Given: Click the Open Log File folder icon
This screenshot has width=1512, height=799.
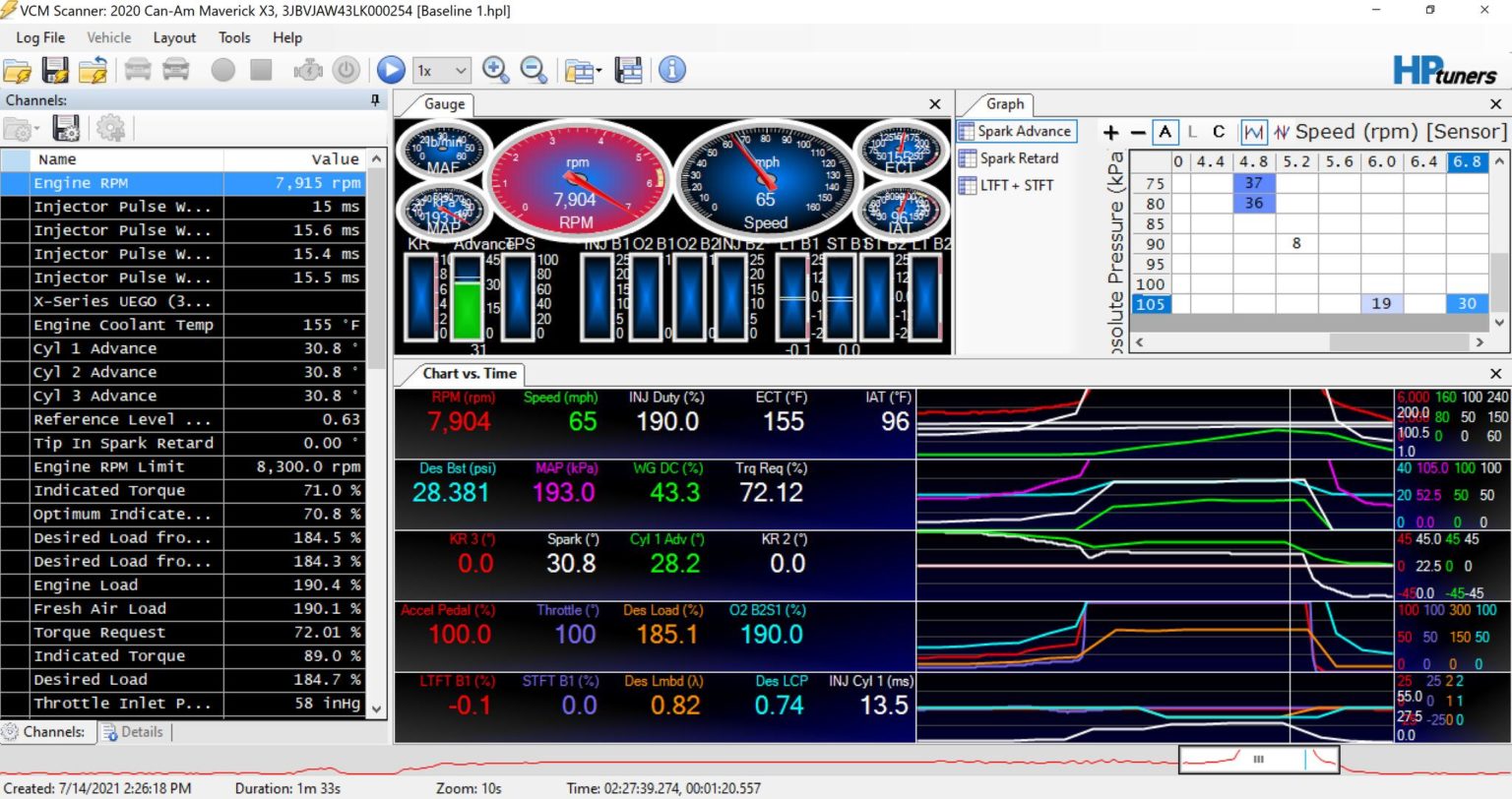Looking at the screenshot, I should [18, 70].
